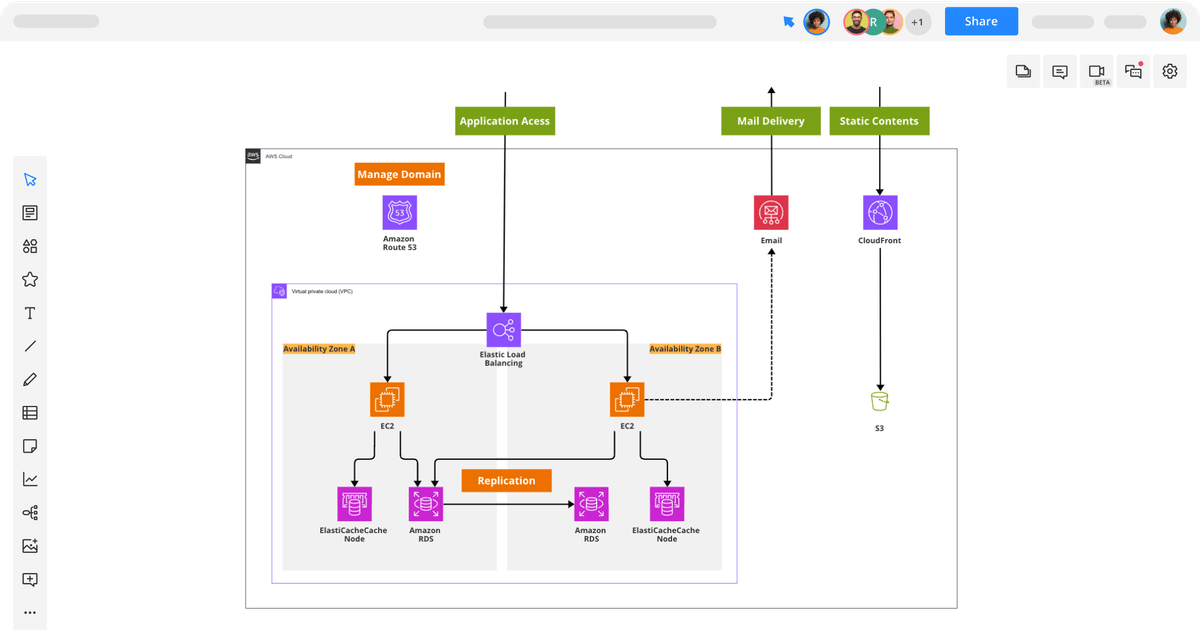The image size is (1200, 630).
Task: Insert a table from the sidebar
Action: tap(30, 413)
